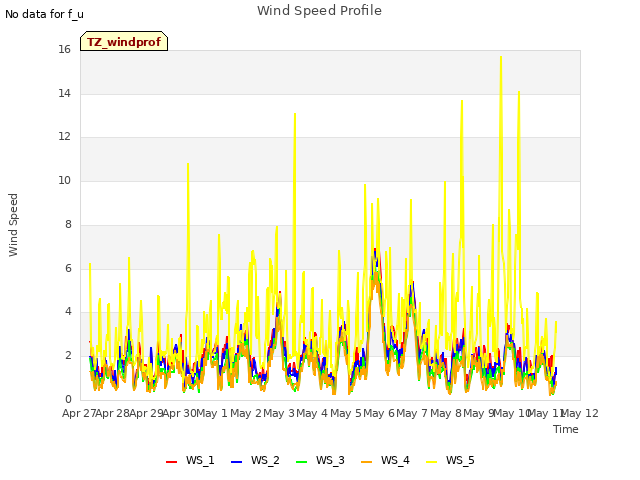This screenshot has width=640, height=480.
Task: Click the May 7 x-axis date label
Action: point(412,413)
